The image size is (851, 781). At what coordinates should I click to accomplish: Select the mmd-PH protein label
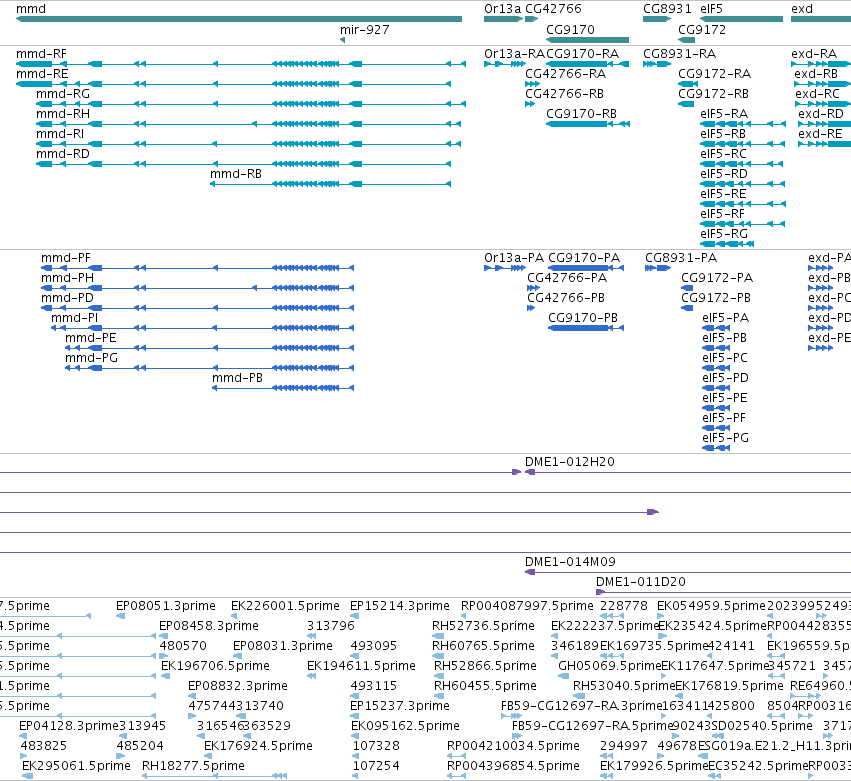point(67,278)
